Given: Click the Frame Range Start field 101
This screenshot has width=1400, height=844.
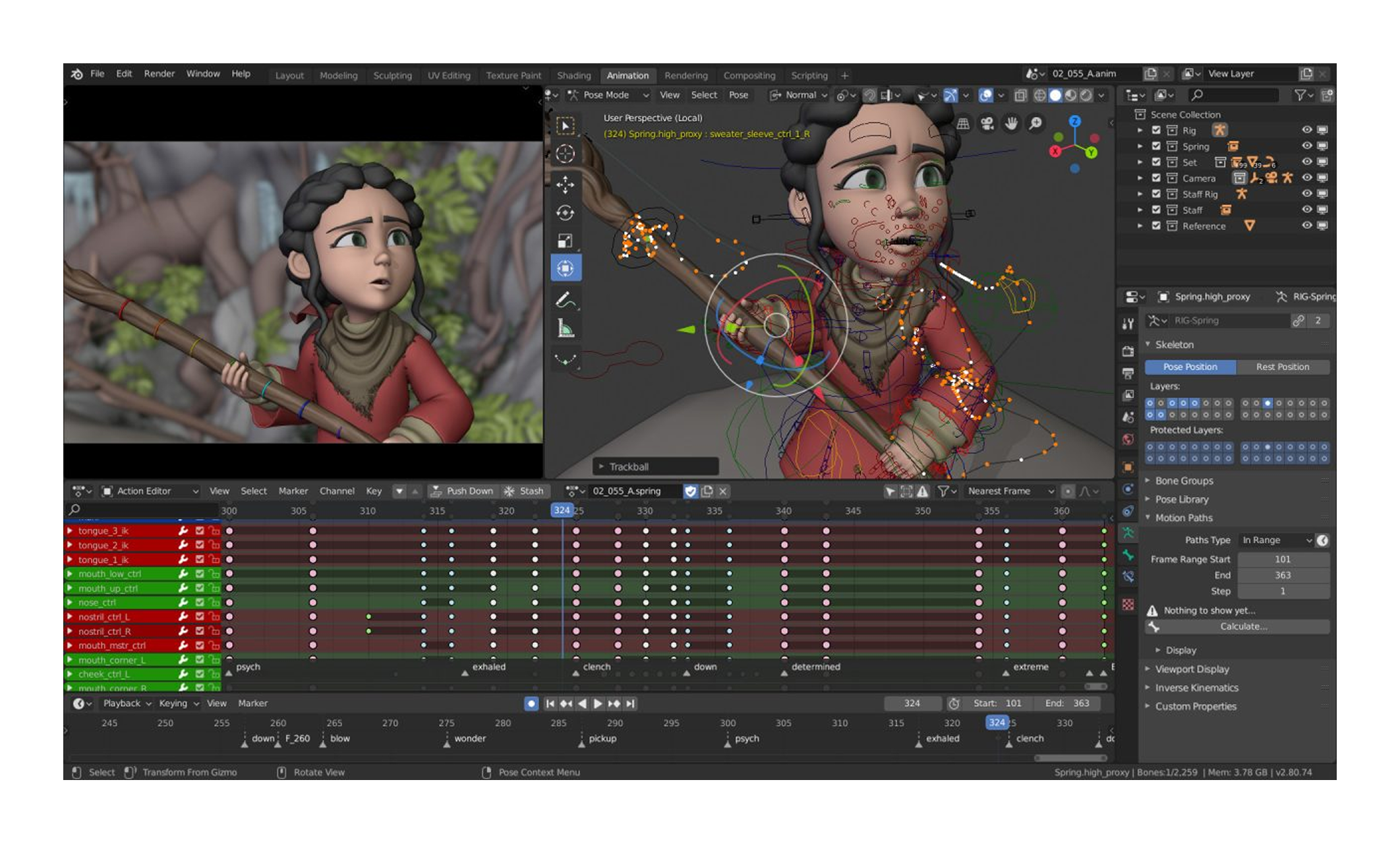Looking at the screenshot, I should click(1283, 559).
